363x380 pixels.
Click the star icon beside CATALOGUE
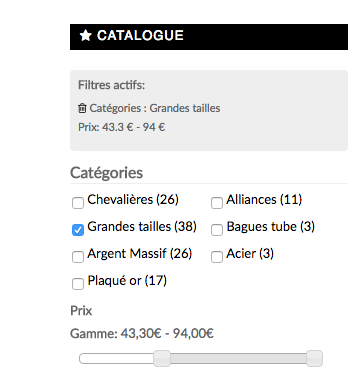pyautogui.click(x=85, y=35)
